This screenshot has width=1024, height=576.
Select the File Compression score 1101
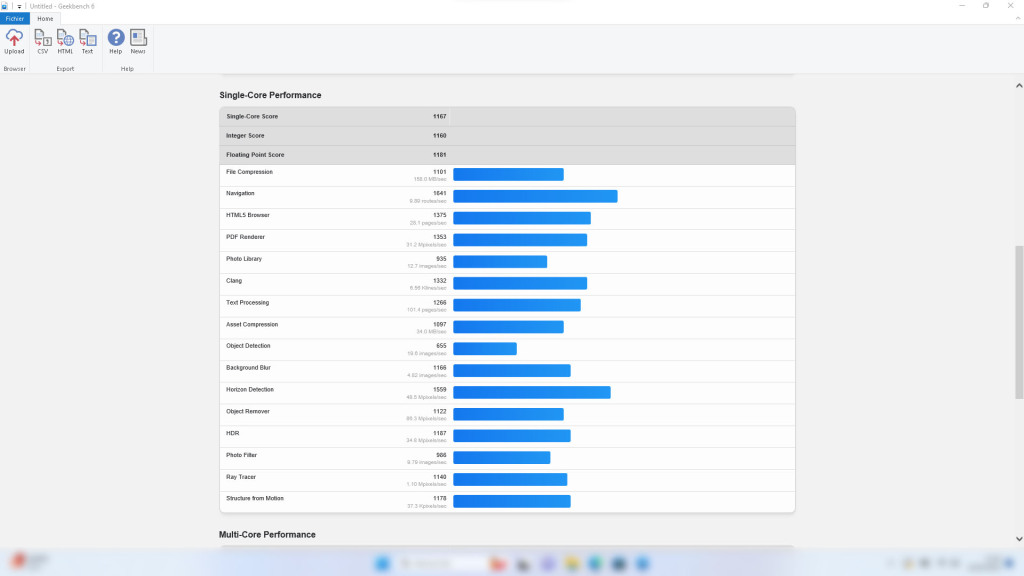point(440,172)
